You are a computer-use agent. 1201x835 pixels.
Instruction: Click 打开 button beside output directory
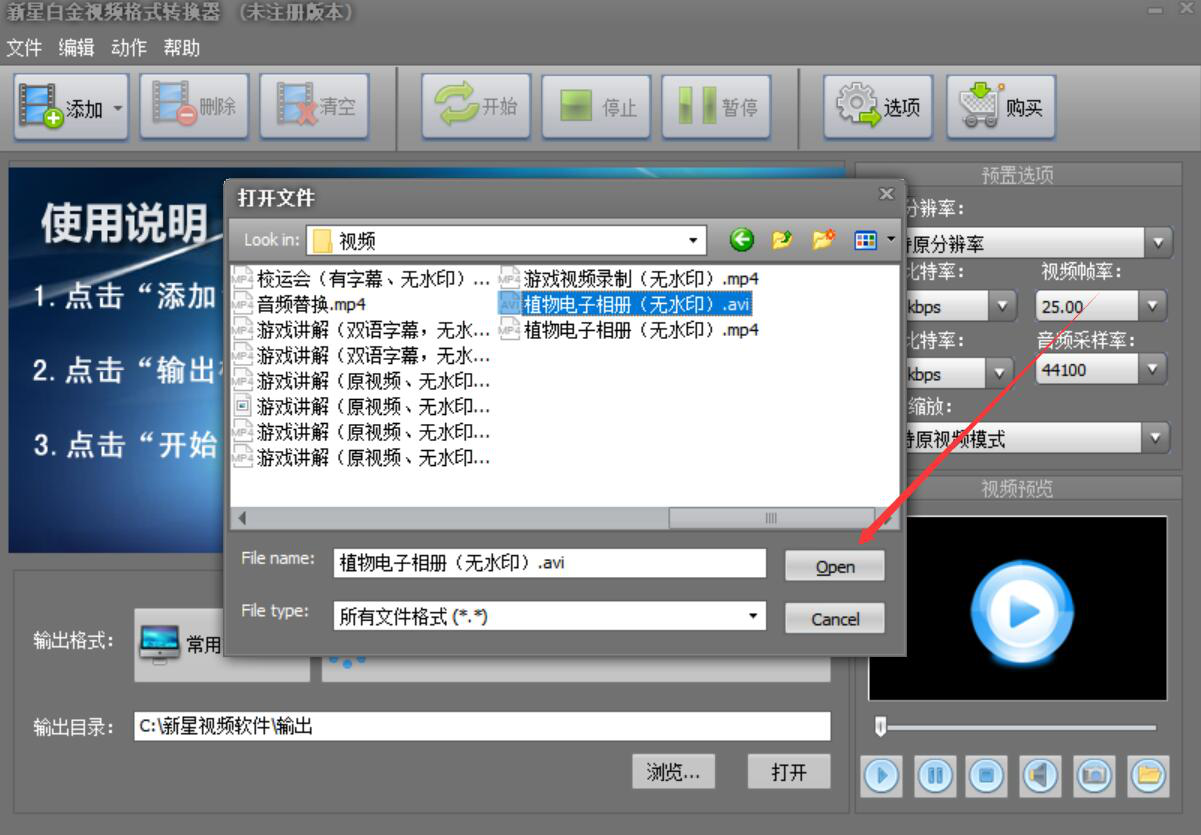[789, 772]
